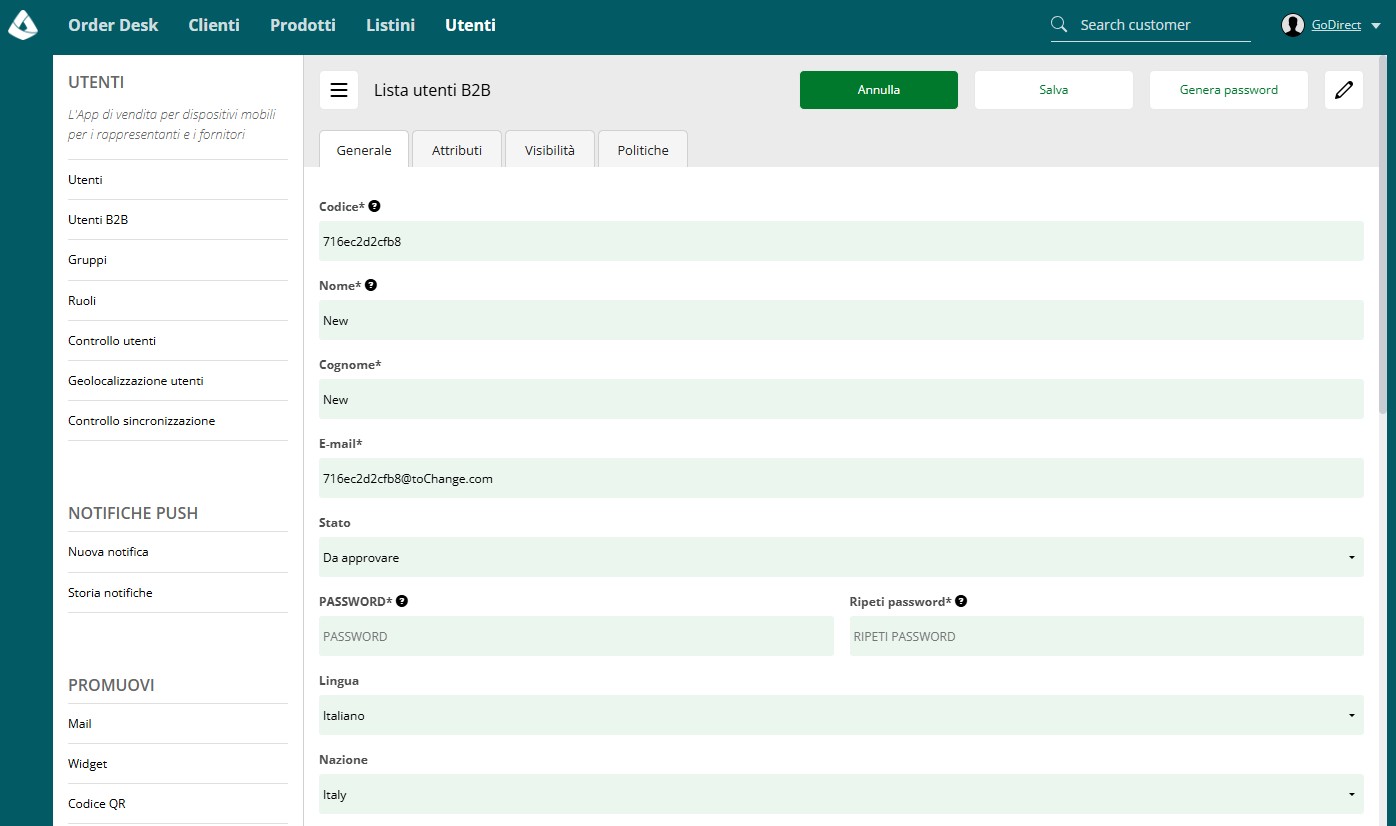This screenshot has height=826, width=1396.
Task: Click the Nome input field
Action: (x=841, y=320)
